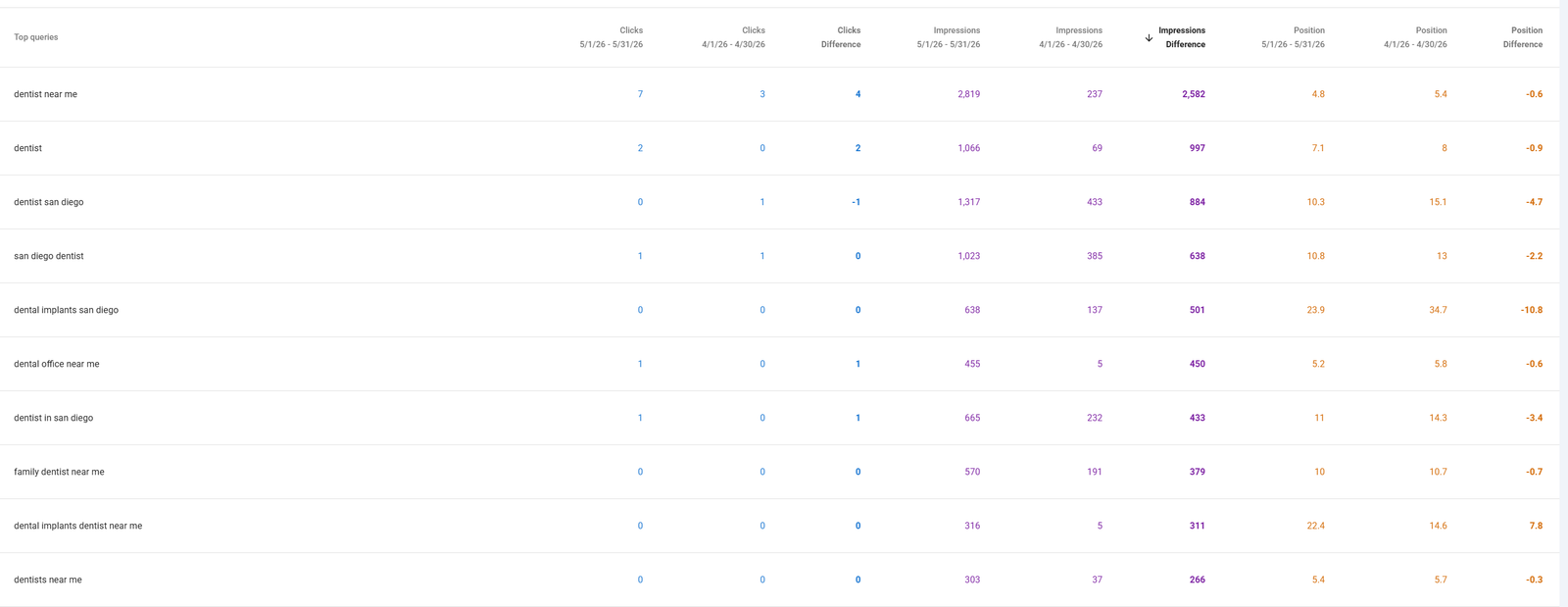1568x607 pixels.
Task: Select the 'dentists near me' query
Action: [48, 580]
